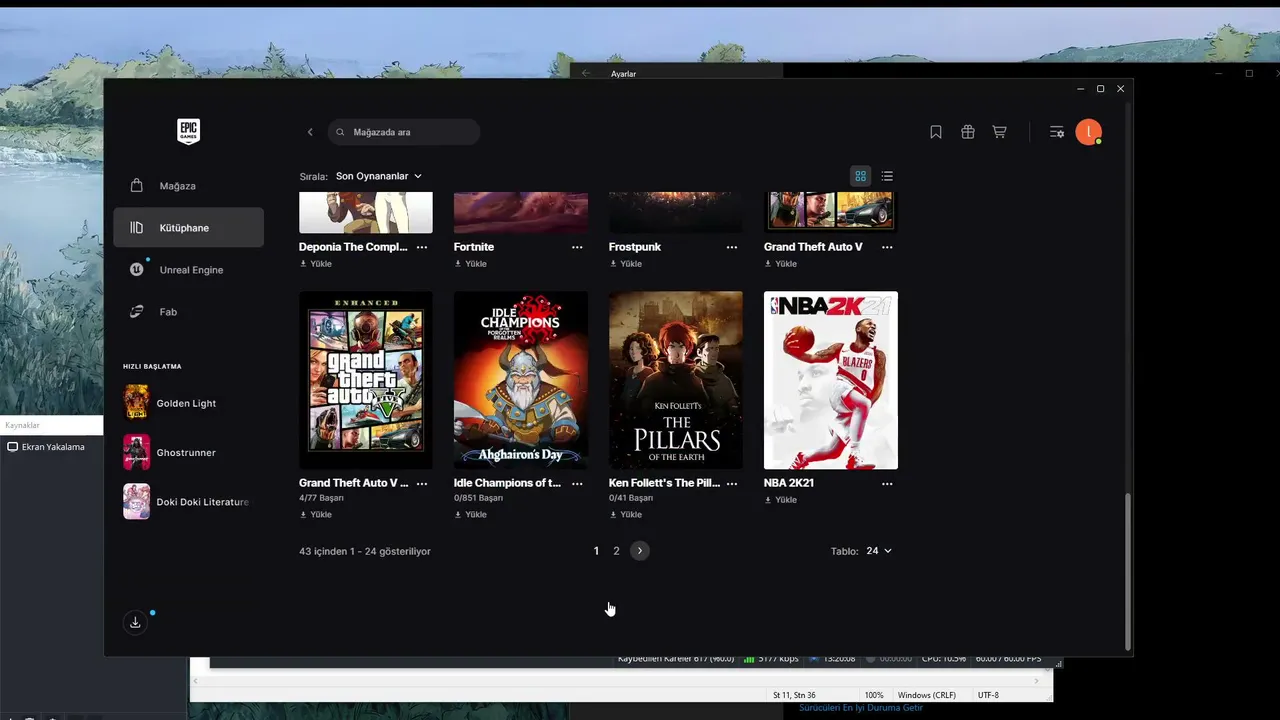
Task: Open Ken Follett's The Pillars title
Action: coord(664,483)
